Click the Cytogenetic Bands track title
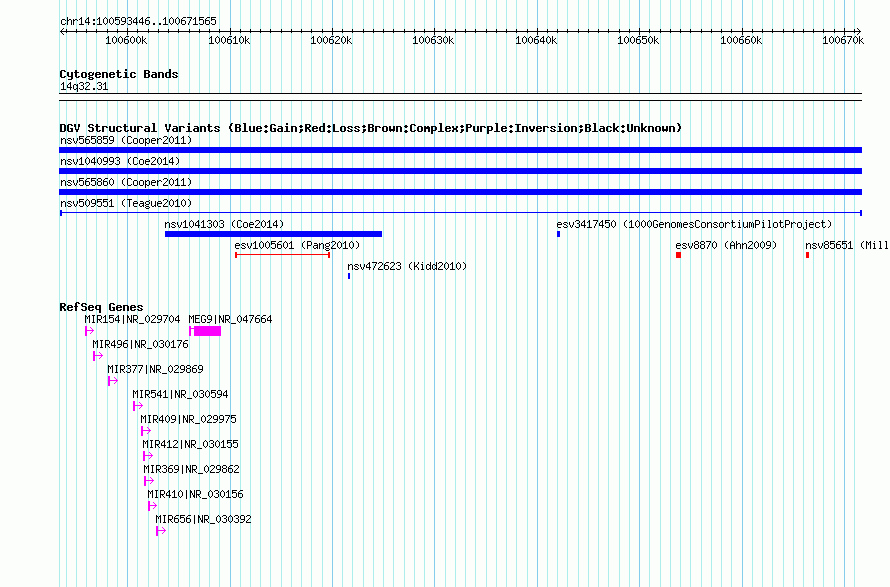890x587 pixels. pyautogui.click(x=119, y=74)
